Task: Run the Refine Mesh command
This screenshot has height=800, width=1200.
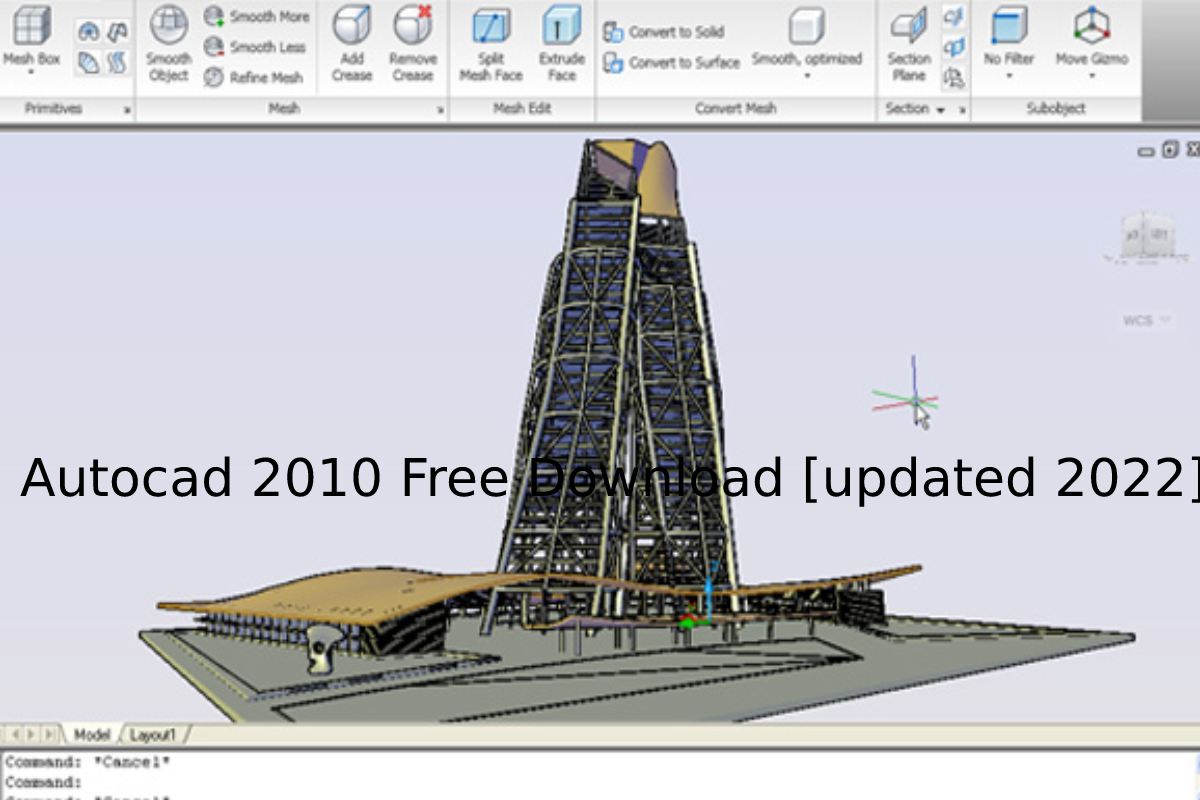Action: coord(254,77)
